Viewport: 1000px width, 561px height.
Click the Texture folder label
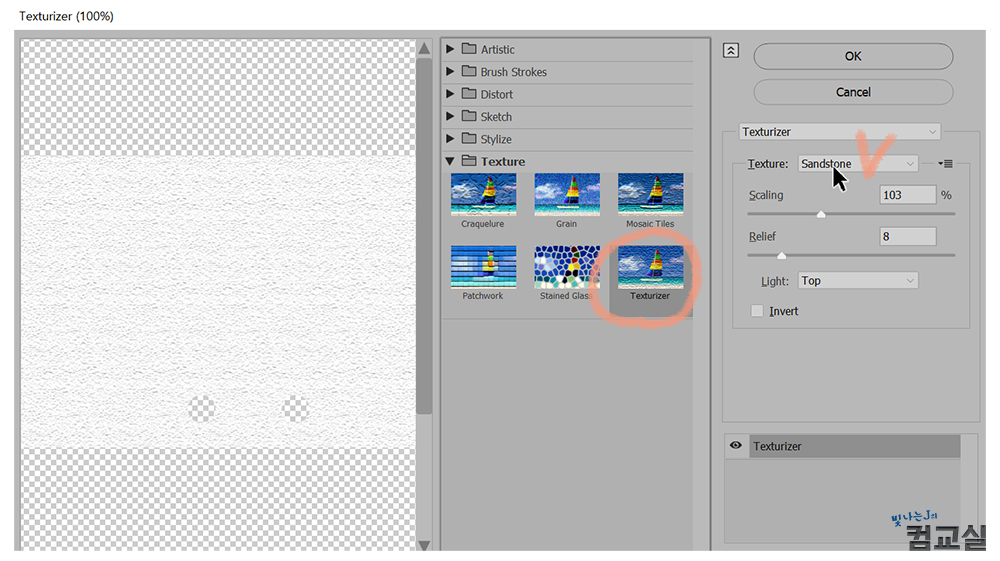(503, 161)
